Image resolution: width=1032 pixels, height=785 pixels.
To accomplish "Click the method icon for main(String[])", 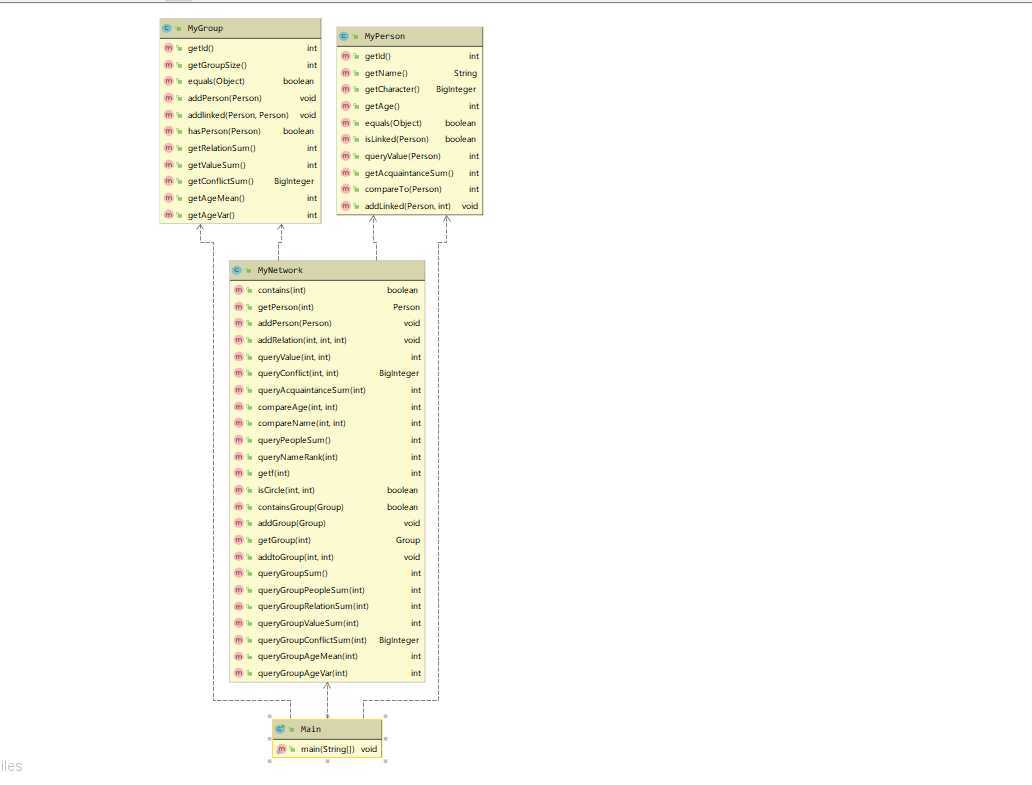I will (x=282, y=749).
